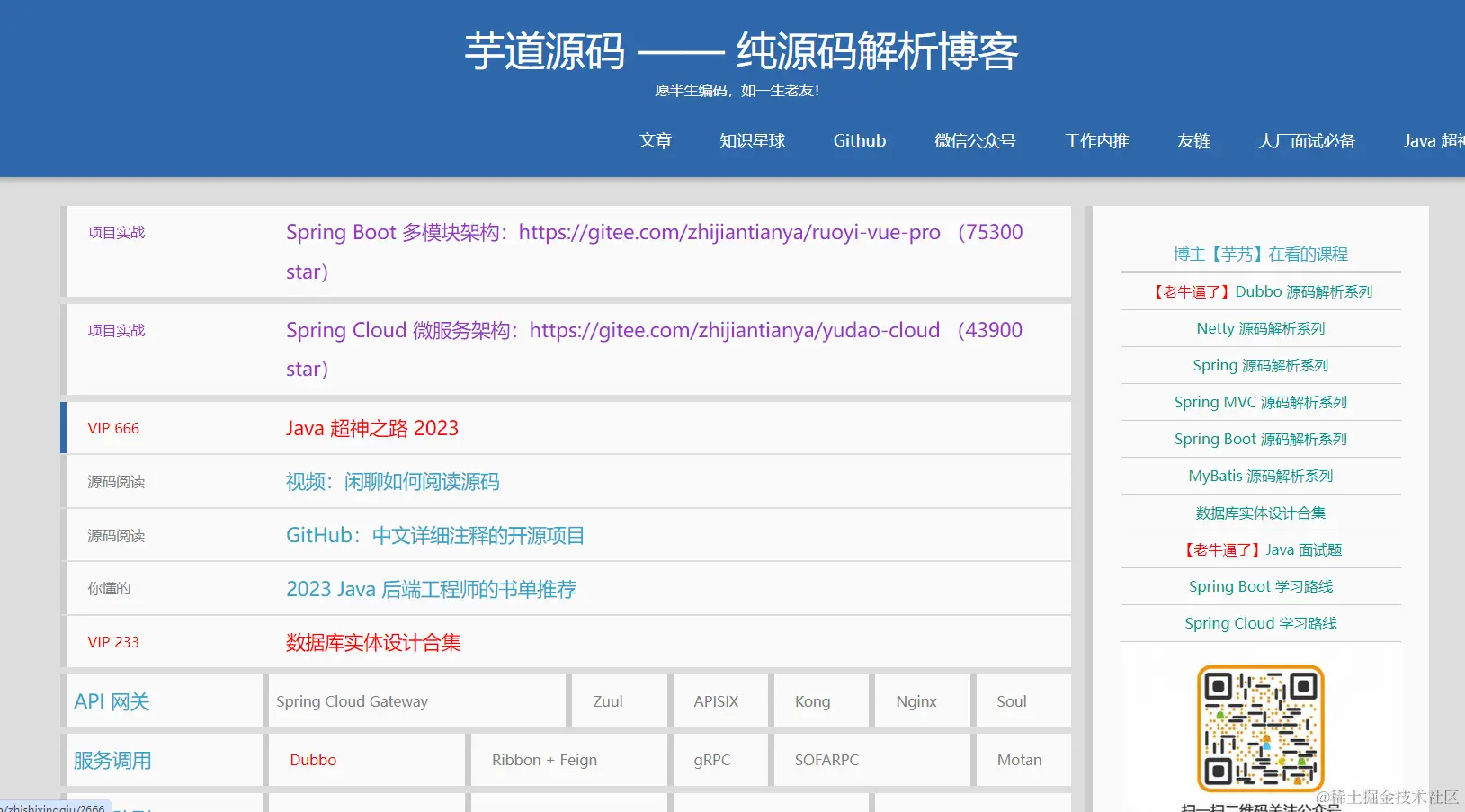Screen dimensions: 1465x812
Task: Open MyBatis 源码解析系列 in sidebar
Action: [1260, 476]
